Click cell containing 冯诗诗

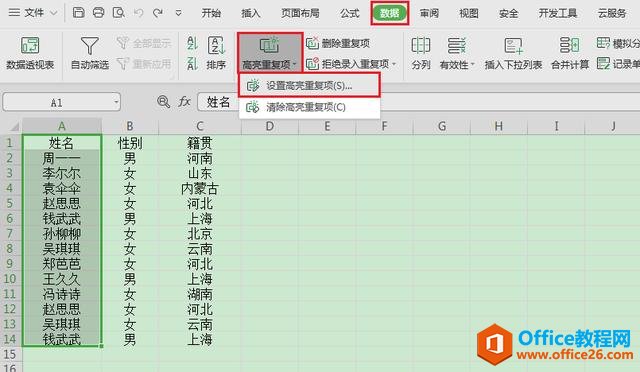coord(62,294)
